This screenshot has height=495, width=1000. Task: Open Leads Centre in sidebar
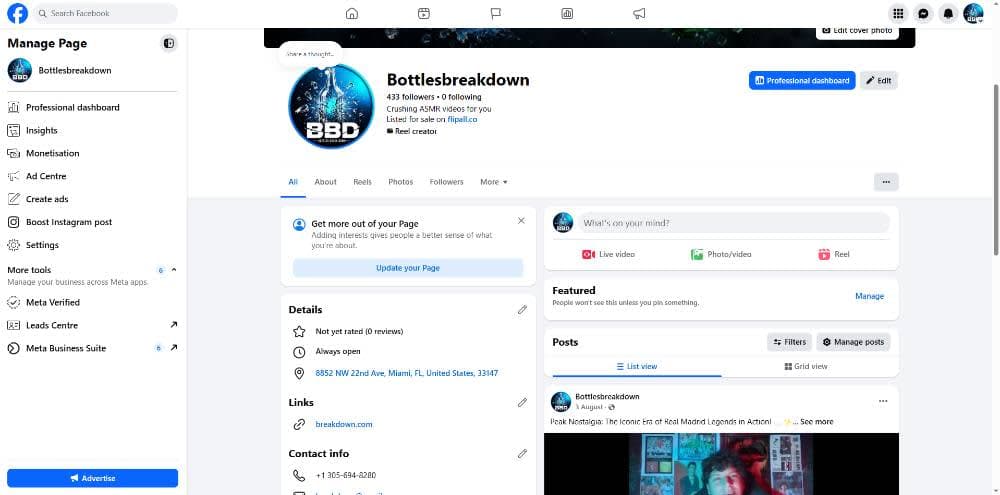92,326
